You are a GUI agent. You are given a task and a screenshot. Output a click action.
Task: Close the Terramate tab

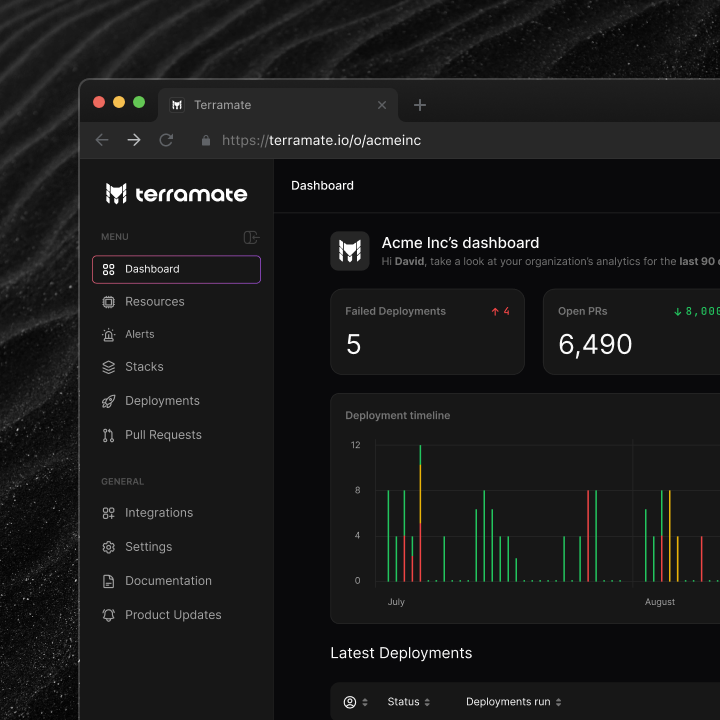(382, 105)
